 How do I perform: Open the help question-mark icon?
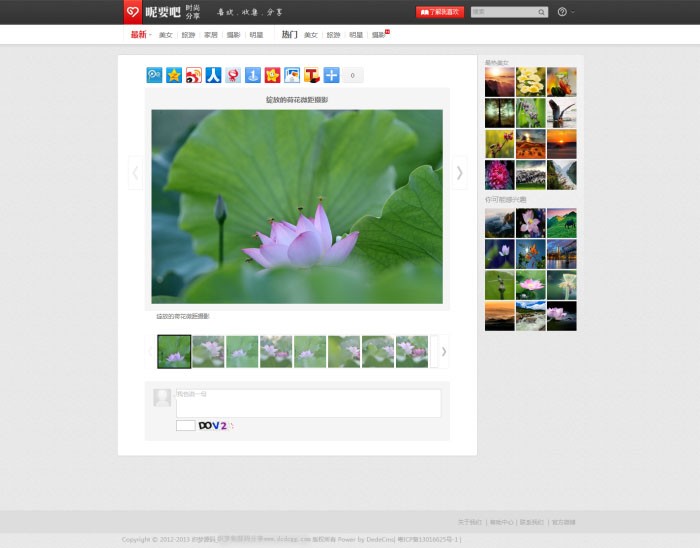(562, 12)
